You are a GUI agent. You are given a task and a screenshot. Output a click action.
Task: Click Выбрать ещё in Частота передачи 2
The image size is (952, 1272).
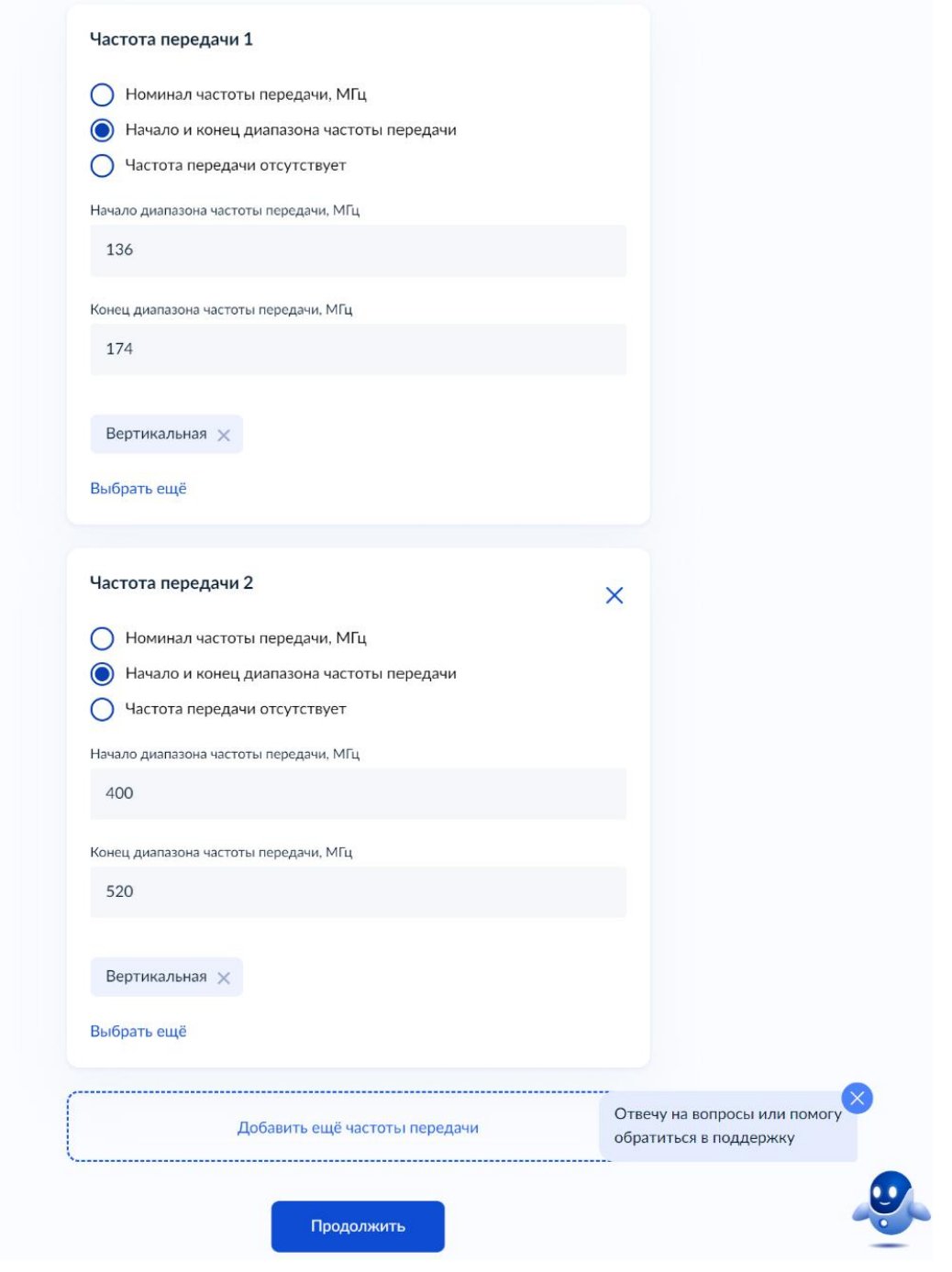(138, 1032)
